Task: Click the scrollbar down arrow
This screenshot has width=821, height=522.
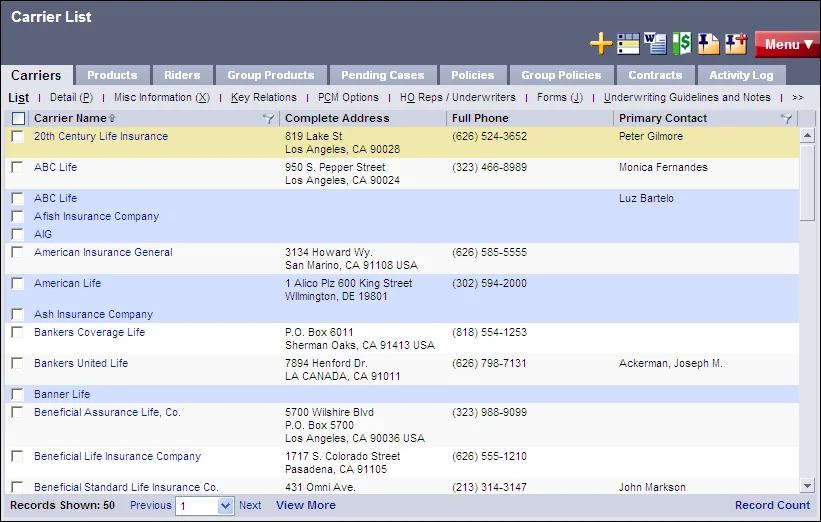Action: coord(807,486)
